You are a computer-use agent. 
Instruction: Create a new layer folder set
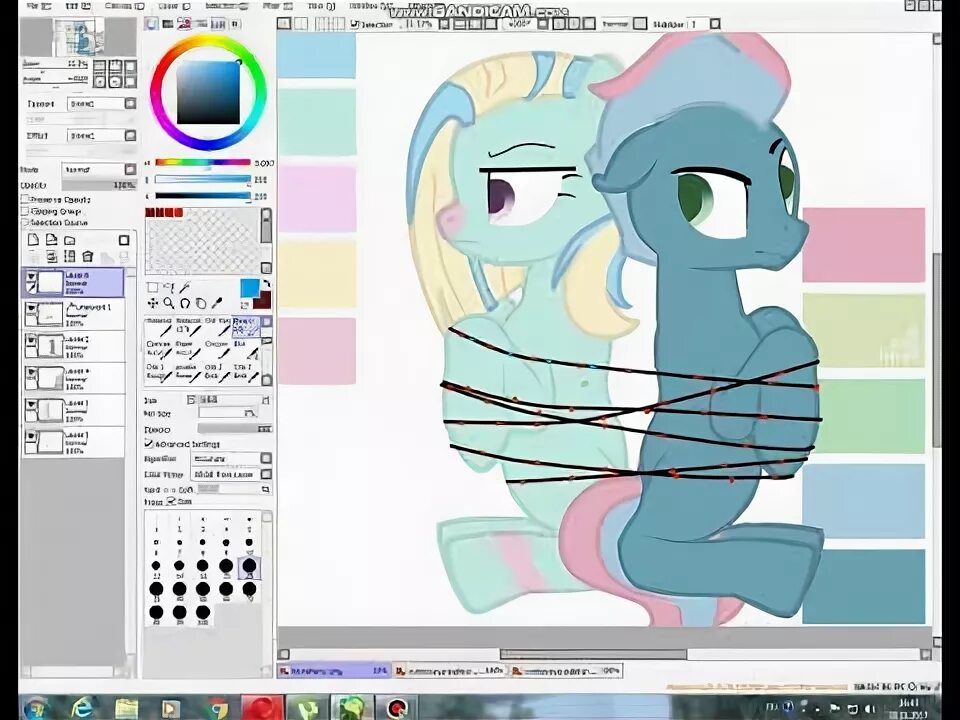(70, 240)
